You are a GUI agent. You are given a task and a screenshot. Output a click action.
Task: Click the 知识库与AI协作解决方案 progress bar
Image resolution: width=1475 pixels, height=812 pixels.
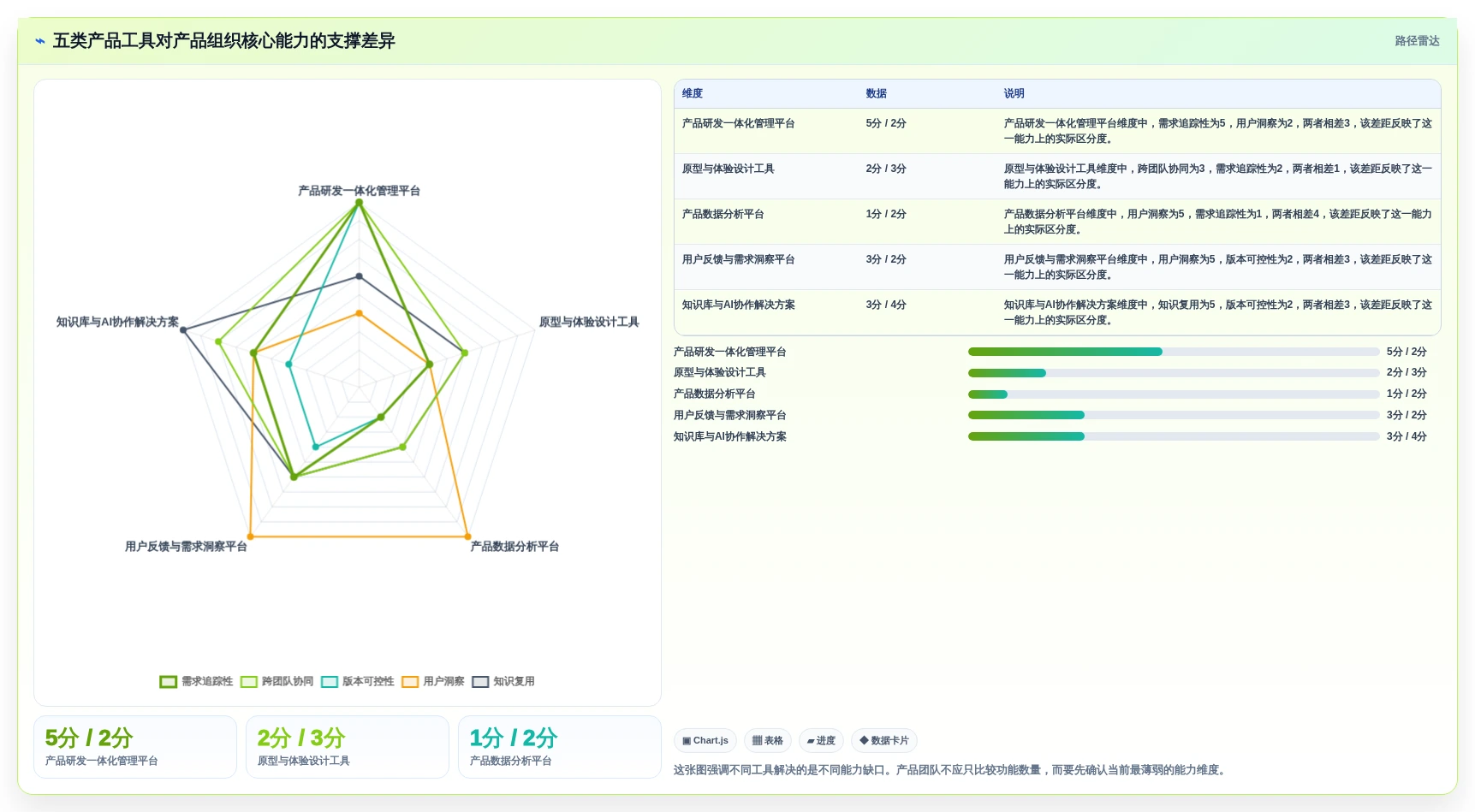(1174, 436)
